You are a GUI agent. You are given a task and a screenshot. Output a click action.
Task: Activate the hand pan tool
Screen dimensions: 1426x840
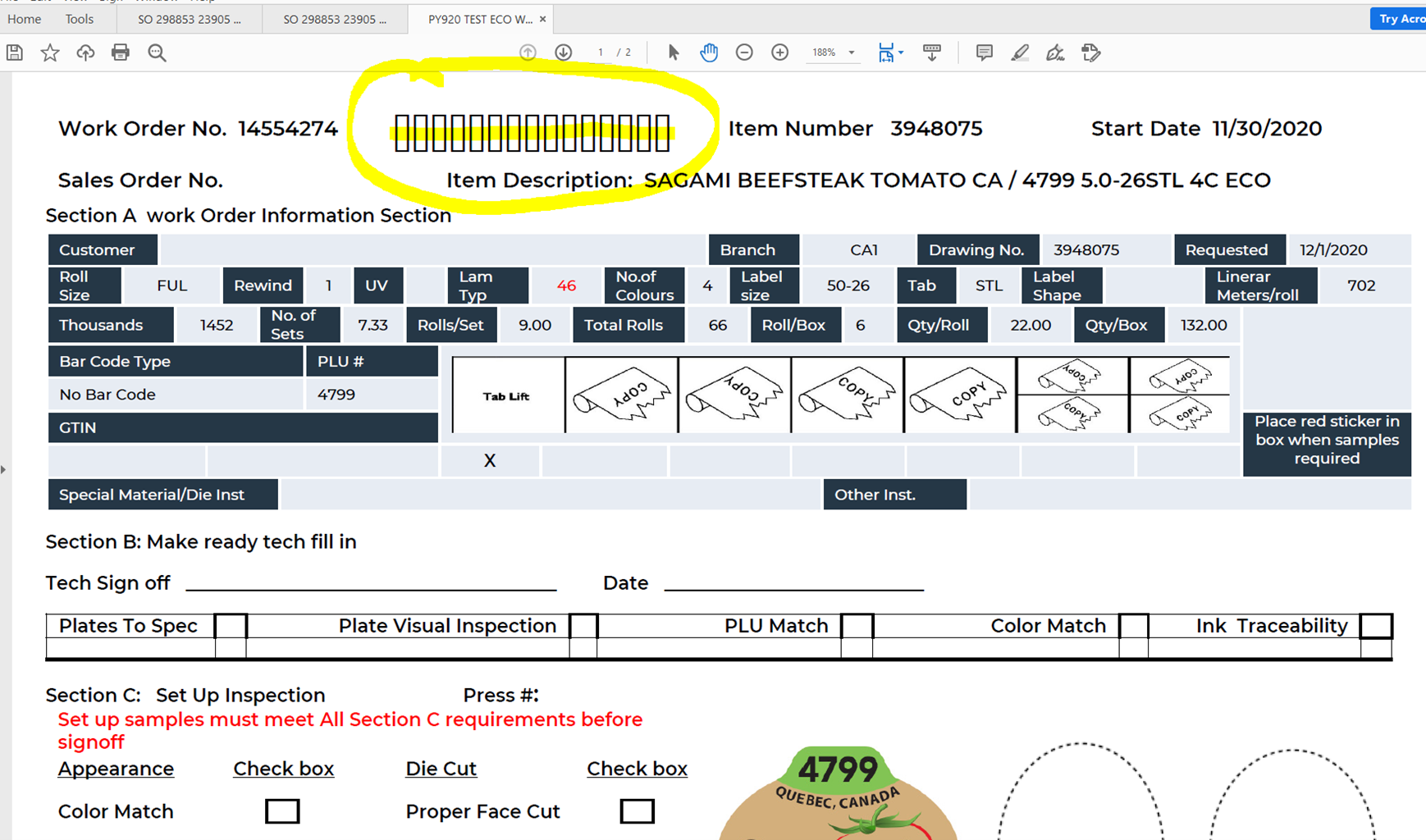click(x=709, y=52)
